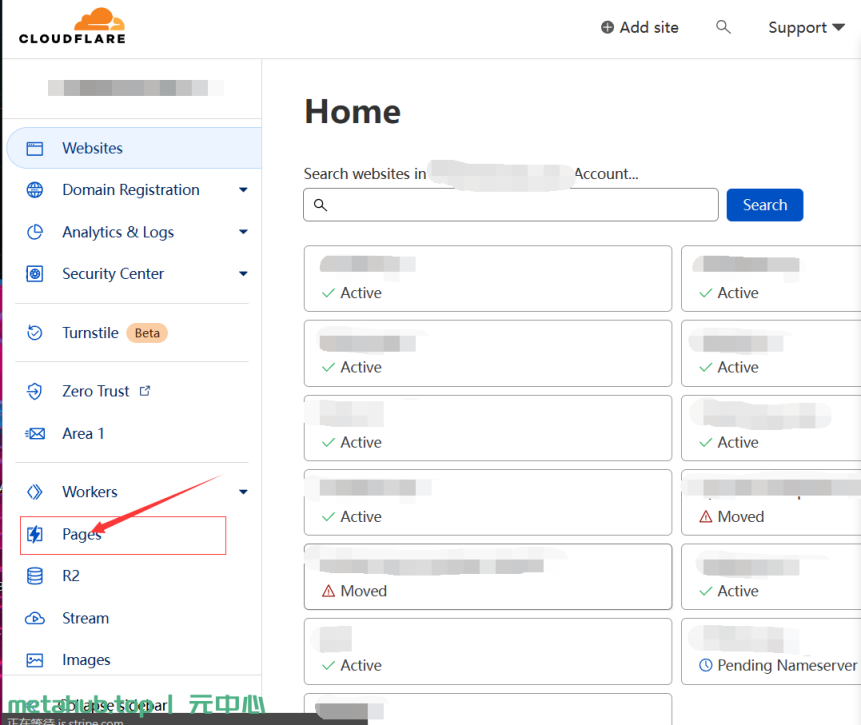Open the Support dropdown menu
Screen dimensions: 861x725
(805, 28)
